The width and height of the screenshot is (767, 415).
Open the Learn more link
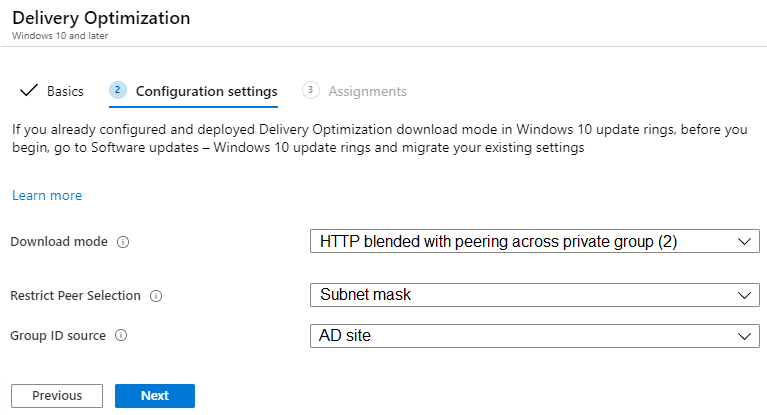pyautogui.click(x=47, y=195)
